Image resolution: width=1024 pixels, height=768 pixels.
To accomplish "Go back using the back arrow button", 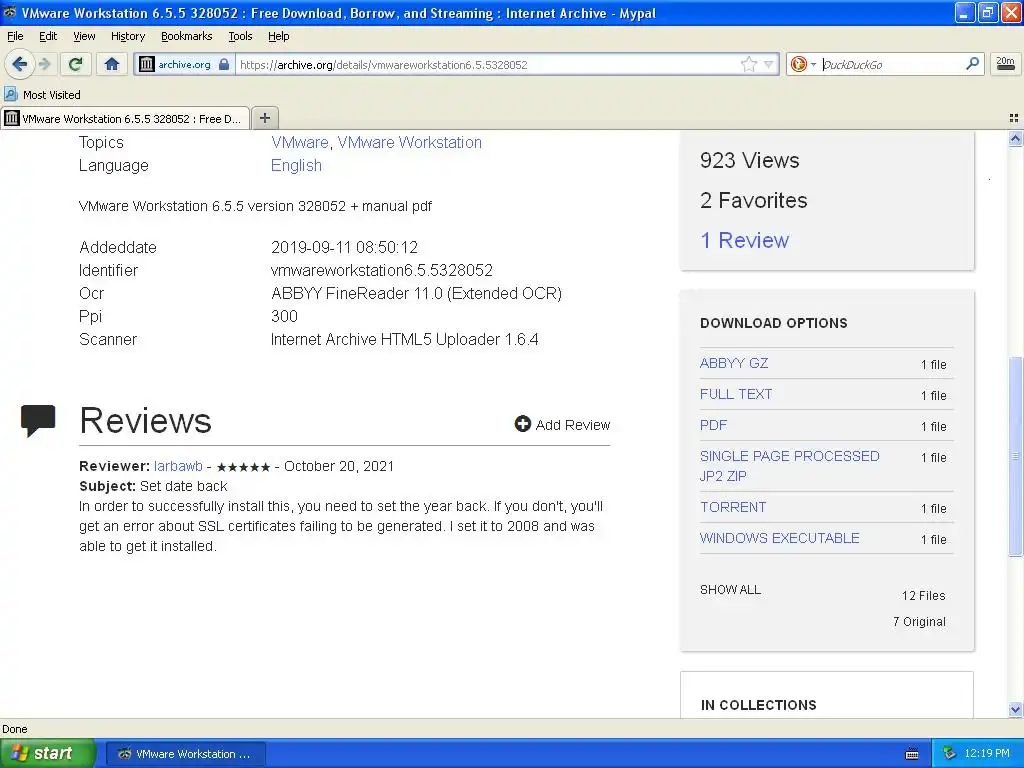I will click(x=19, y=64).
